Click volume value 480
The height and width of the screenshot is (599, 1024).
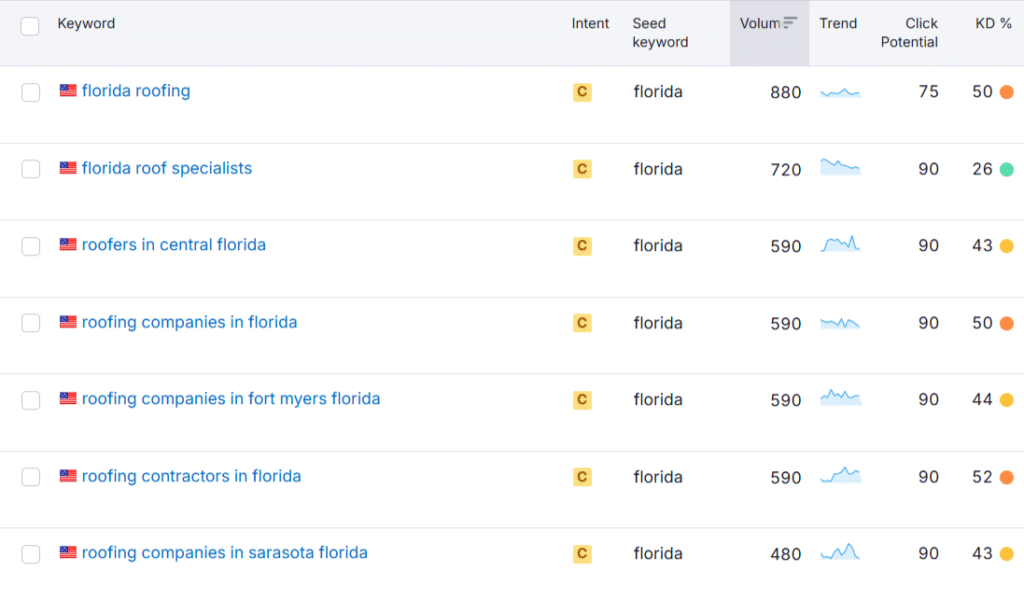786,555
